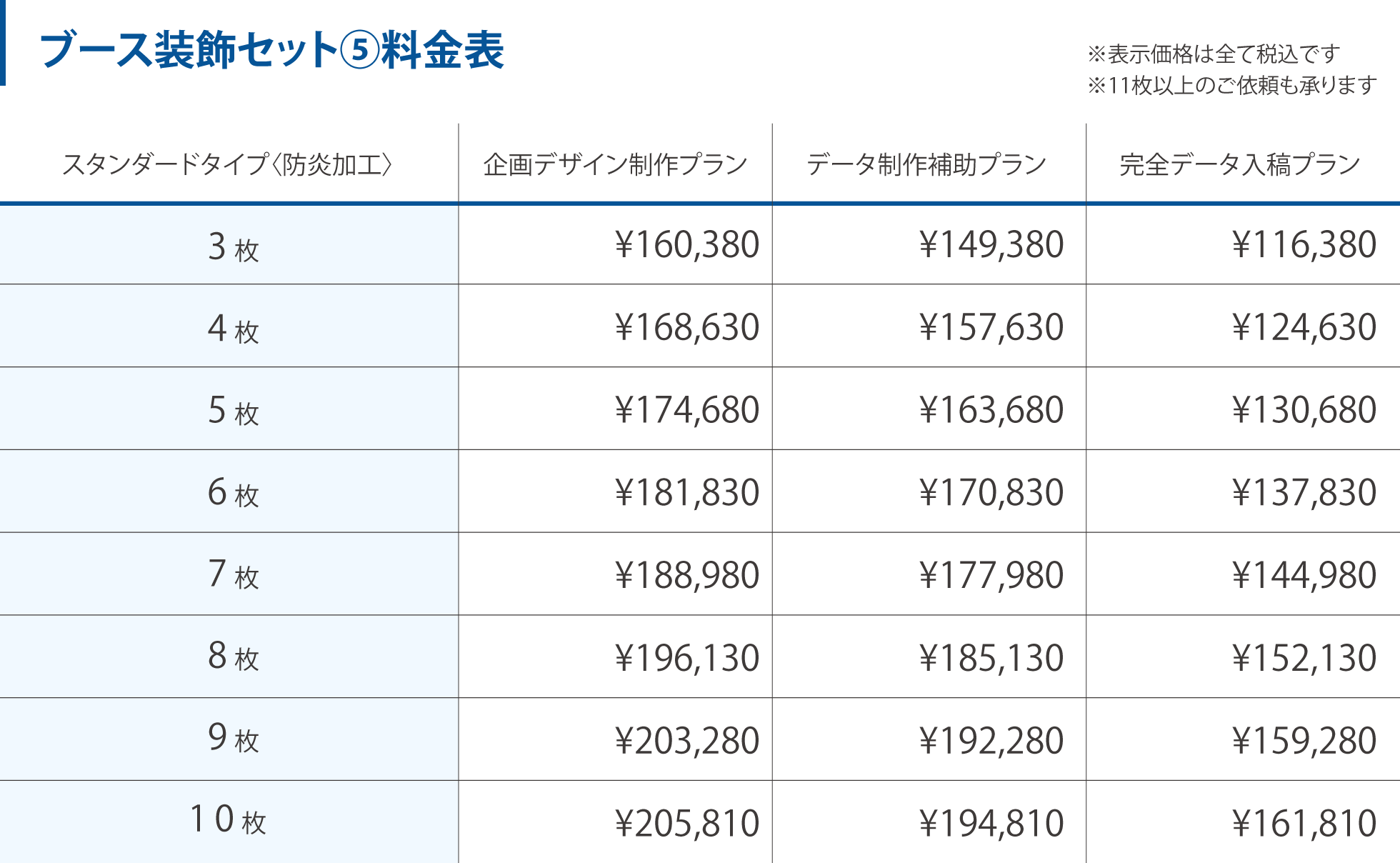Image resolution: width=1400 pixels, height=863 pixels.
Task: Select the 完全データ入稿プラン column header
Action: pyautogui.click(x=1240, y=164)
